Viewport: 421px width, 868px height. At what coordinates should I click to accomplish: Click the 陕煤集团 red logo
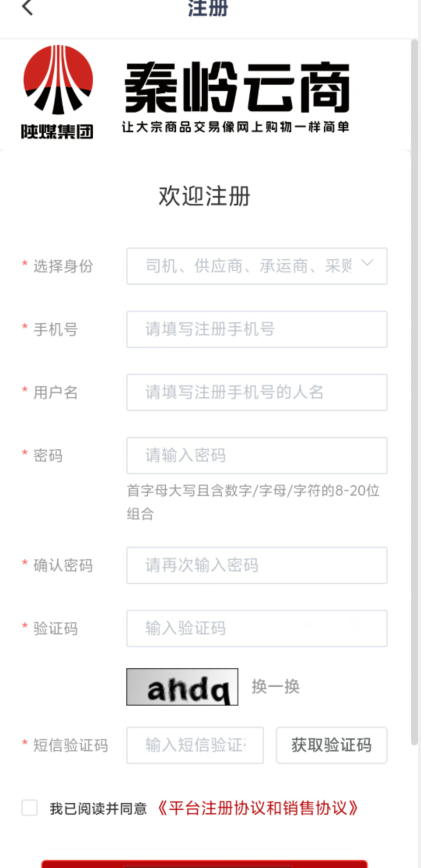click(x=58, y=92)
